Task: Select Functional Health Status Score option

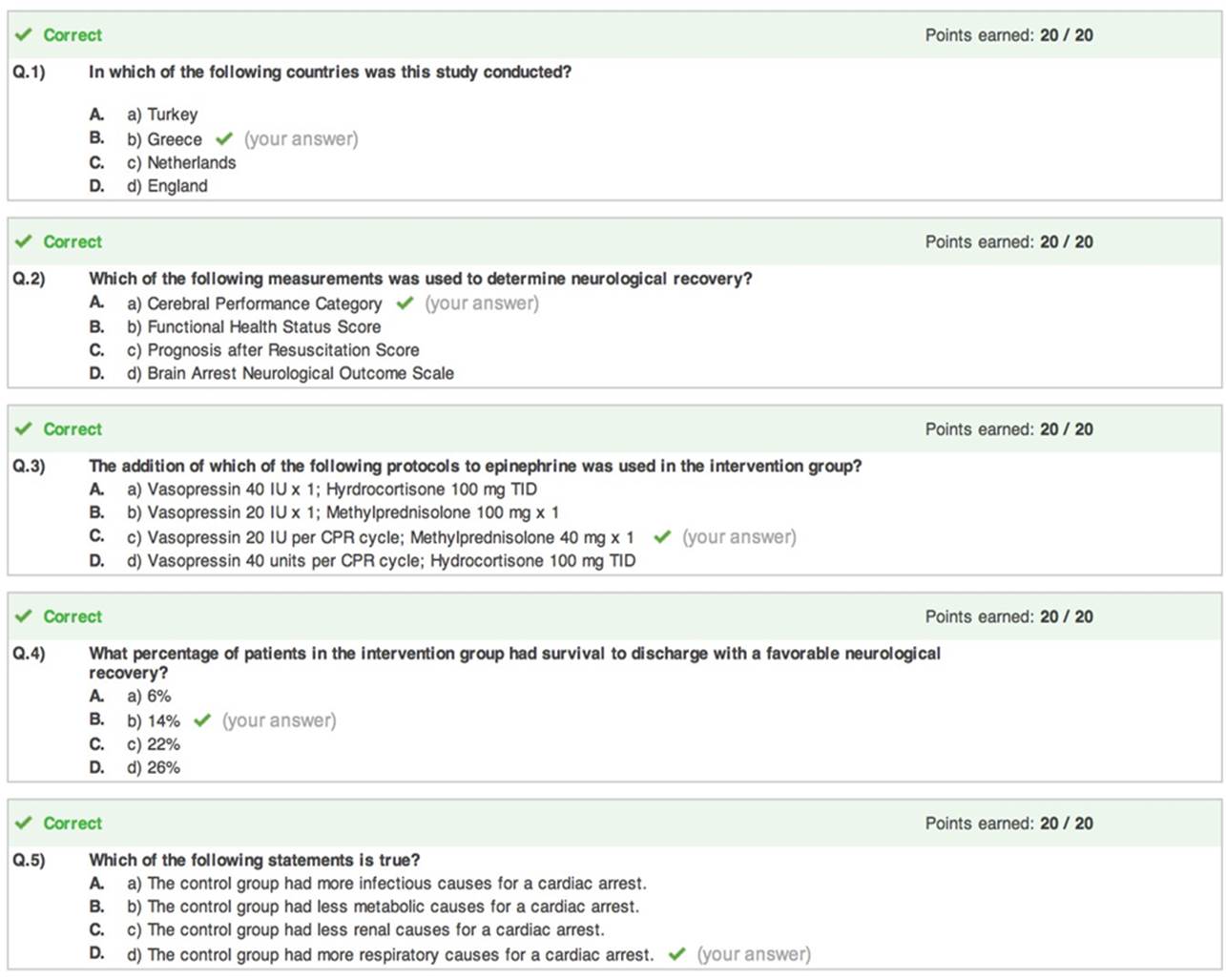Action: pyautogui.click(x=254, y=327)
